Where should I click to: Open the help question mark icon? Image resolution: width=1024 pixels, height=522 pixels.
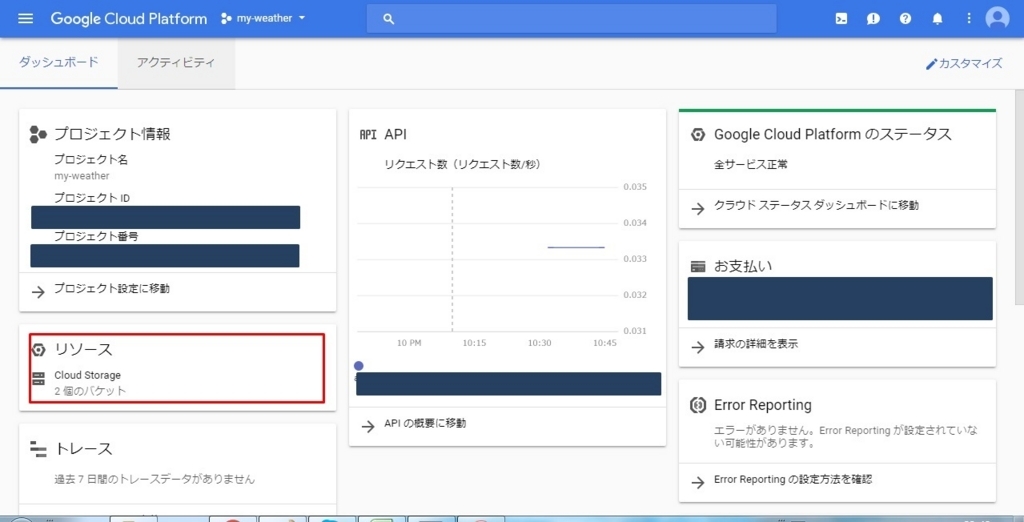(x=905, y=19)
